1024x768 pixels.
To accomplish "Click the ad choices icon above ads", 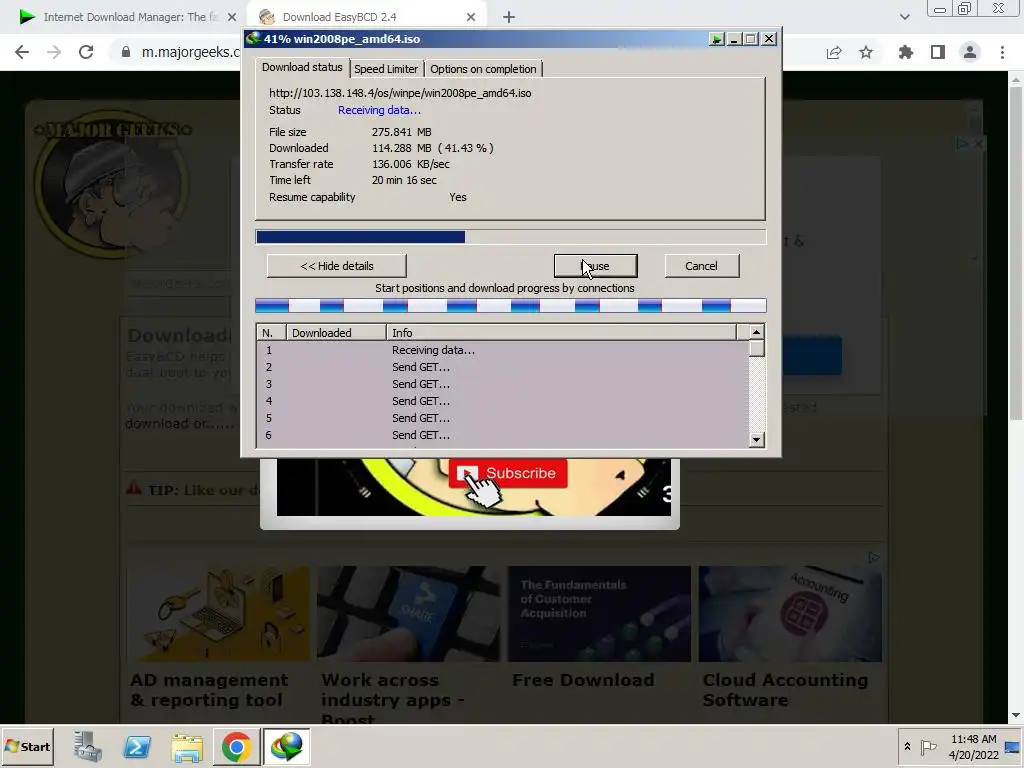I will click(x=874, y=558).
